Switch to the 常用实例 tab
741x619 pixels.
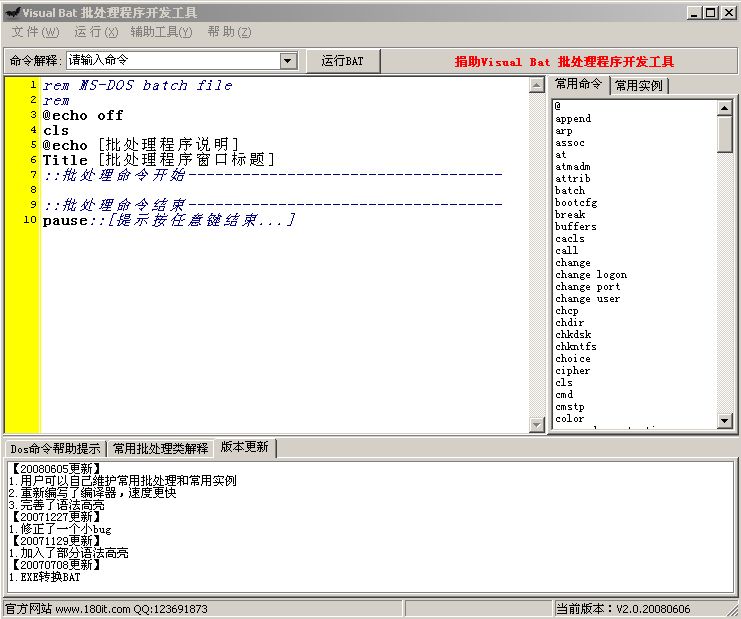(639, 86)
